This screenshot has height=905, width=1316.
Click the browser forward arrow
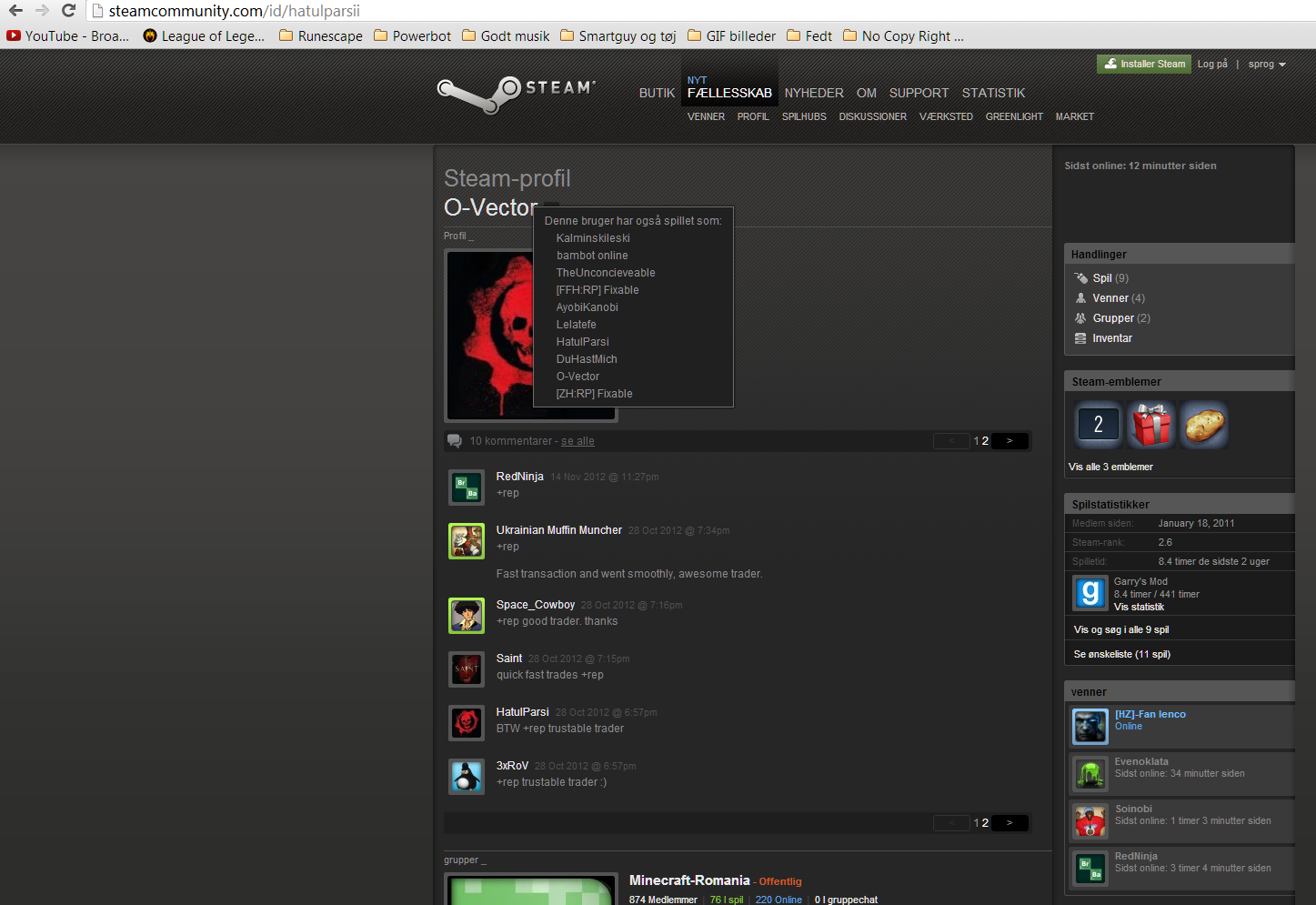coord(42,11)
